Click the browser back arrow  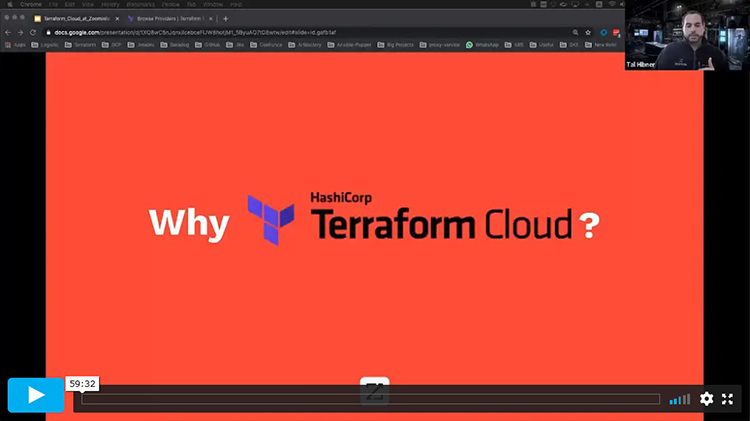coord(8,32)
